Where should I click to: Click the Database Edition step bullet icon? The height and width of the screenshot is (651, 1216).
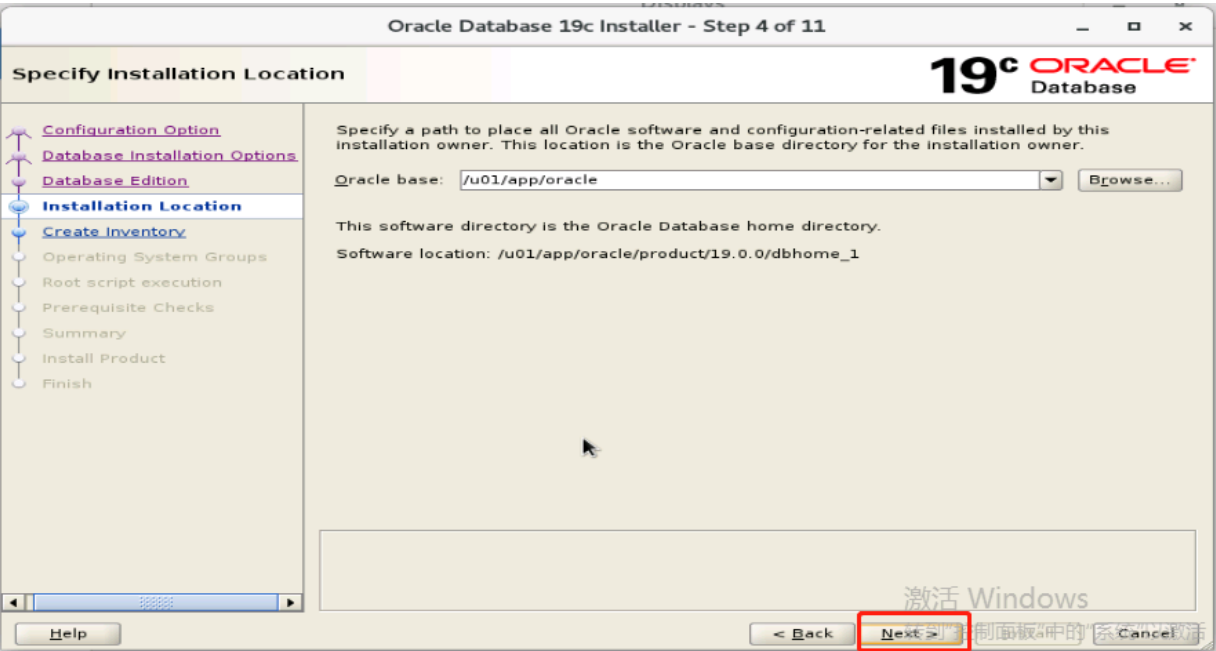point(18,182)
